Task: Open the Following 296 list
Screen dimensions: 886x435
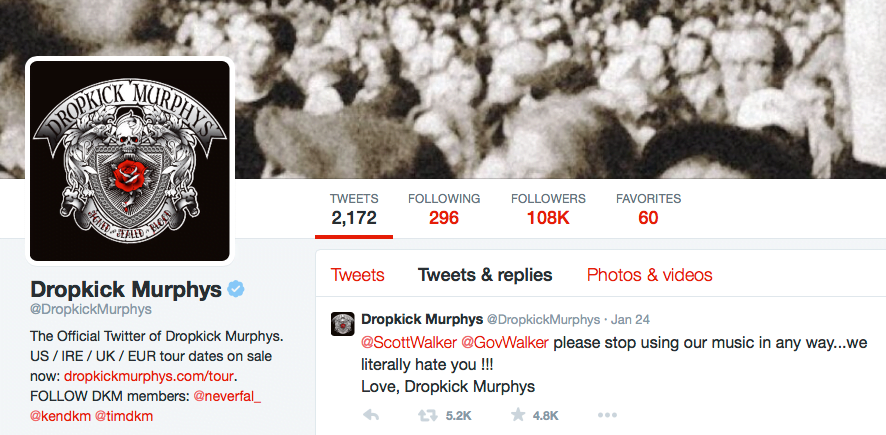Action: pos(444,208)
